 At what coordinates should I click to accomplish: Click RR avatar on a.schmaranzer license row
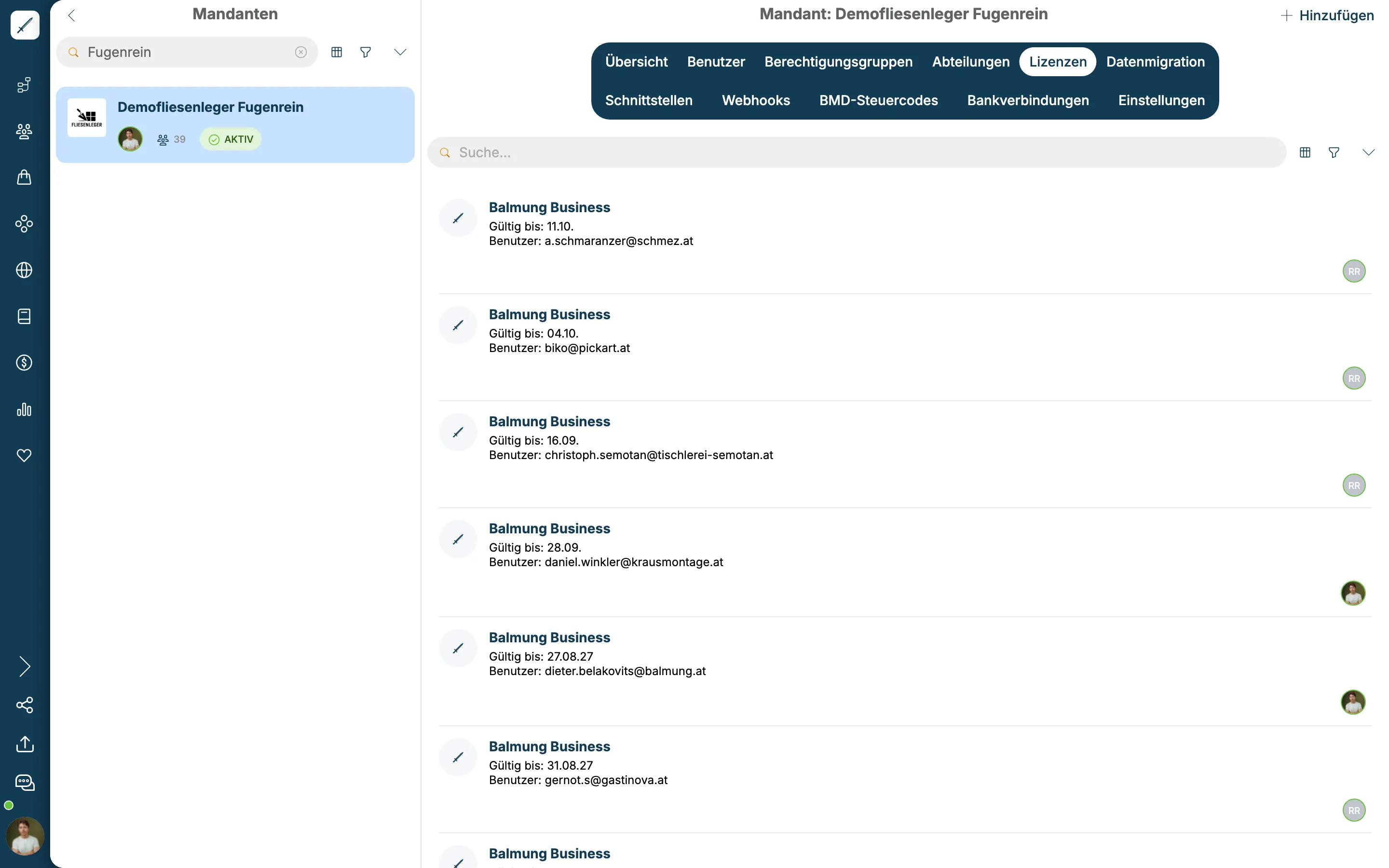pyautogui.click(x=1354, y=271)
